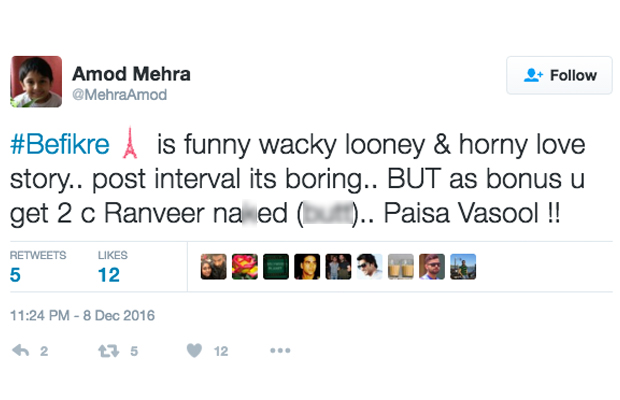
Task: Click the reply arrow icon
Action: pyautogui.click(x=19, y=351)
